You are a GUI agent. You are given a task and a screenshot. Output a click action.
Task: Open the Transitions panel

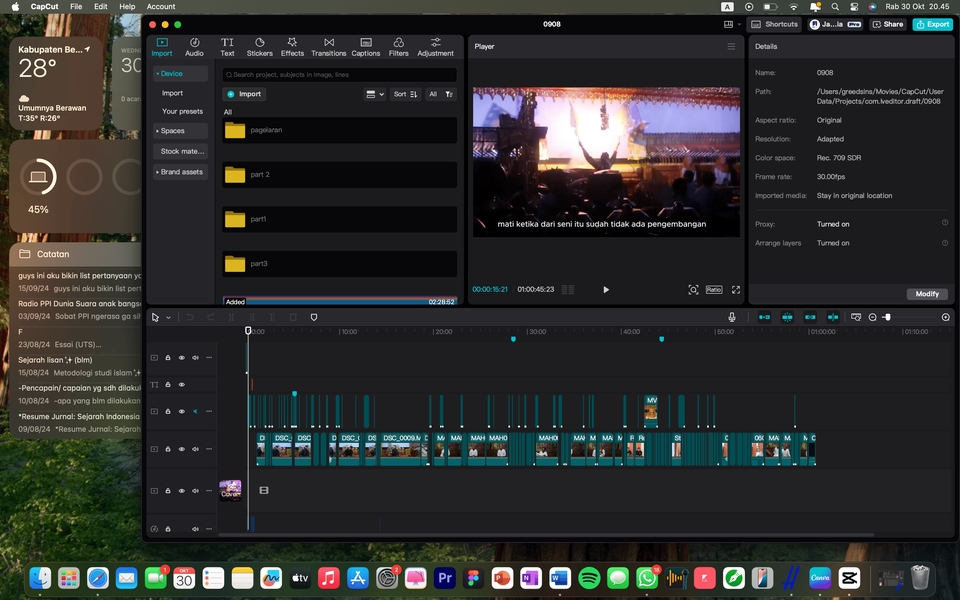(328, 46)
